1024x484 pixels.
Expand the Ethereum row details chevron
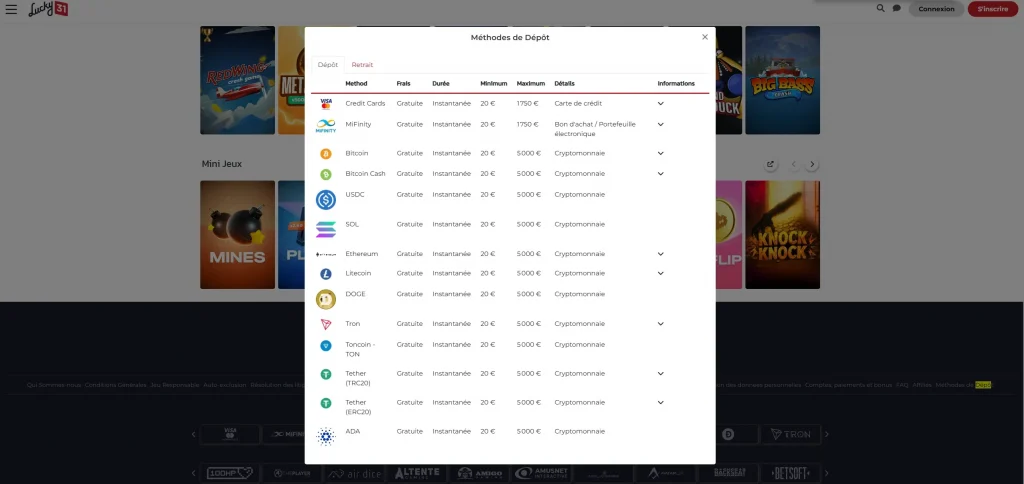[x=660, y=254]
